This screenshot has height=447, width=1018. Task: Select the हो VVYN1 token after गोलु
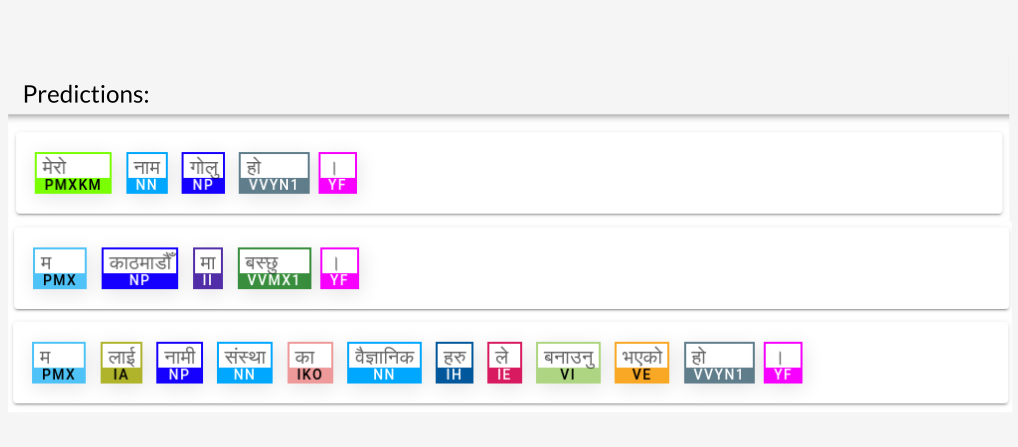coord(274,173)
